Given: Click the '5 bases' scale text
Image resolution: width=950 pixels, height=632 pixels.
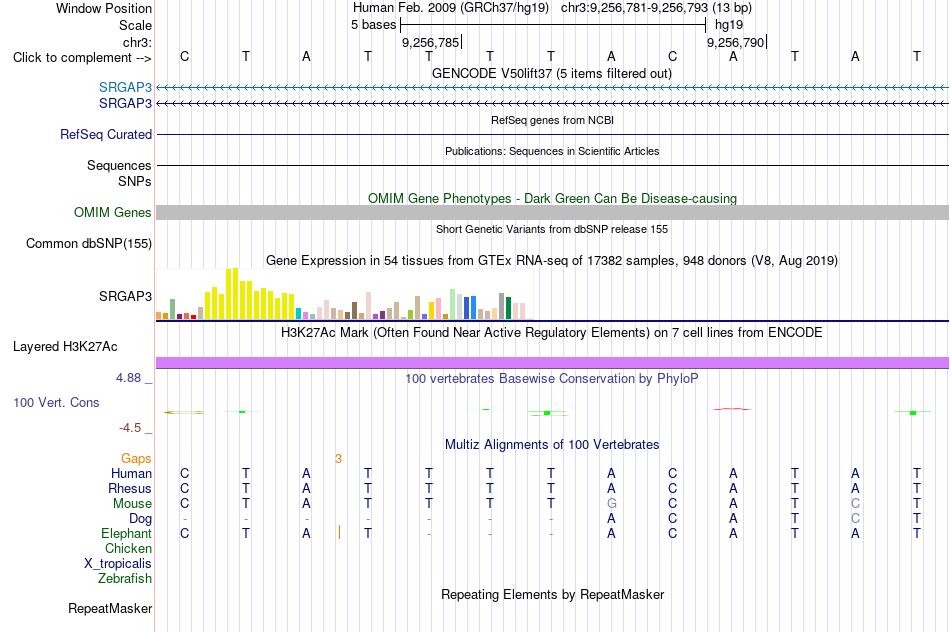Looking at the screenshot, I should coord(374,25).
